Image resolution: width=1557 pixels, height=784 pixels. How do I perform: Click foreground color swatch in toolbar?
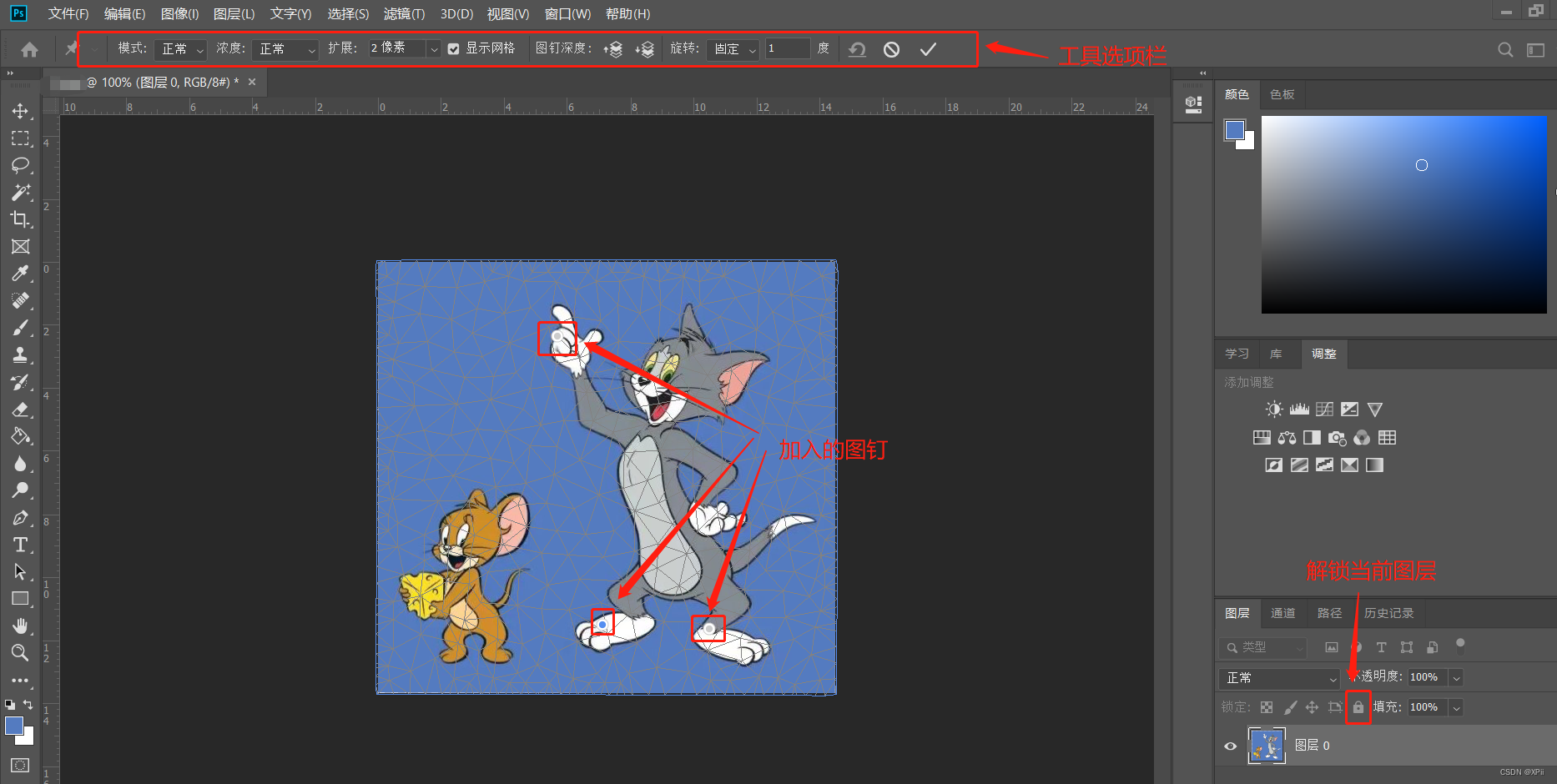pos(14,726)
